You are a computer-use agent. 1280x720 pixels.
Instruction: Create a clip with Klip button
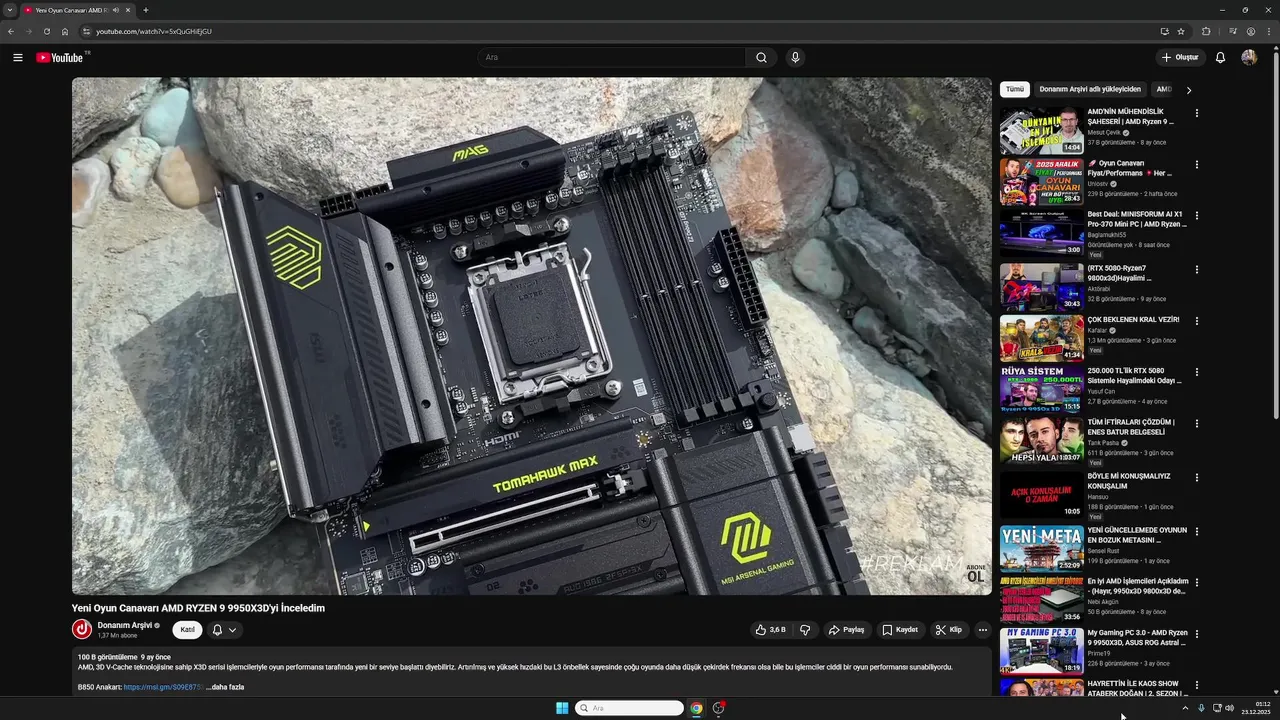click(x=948, y=630)
